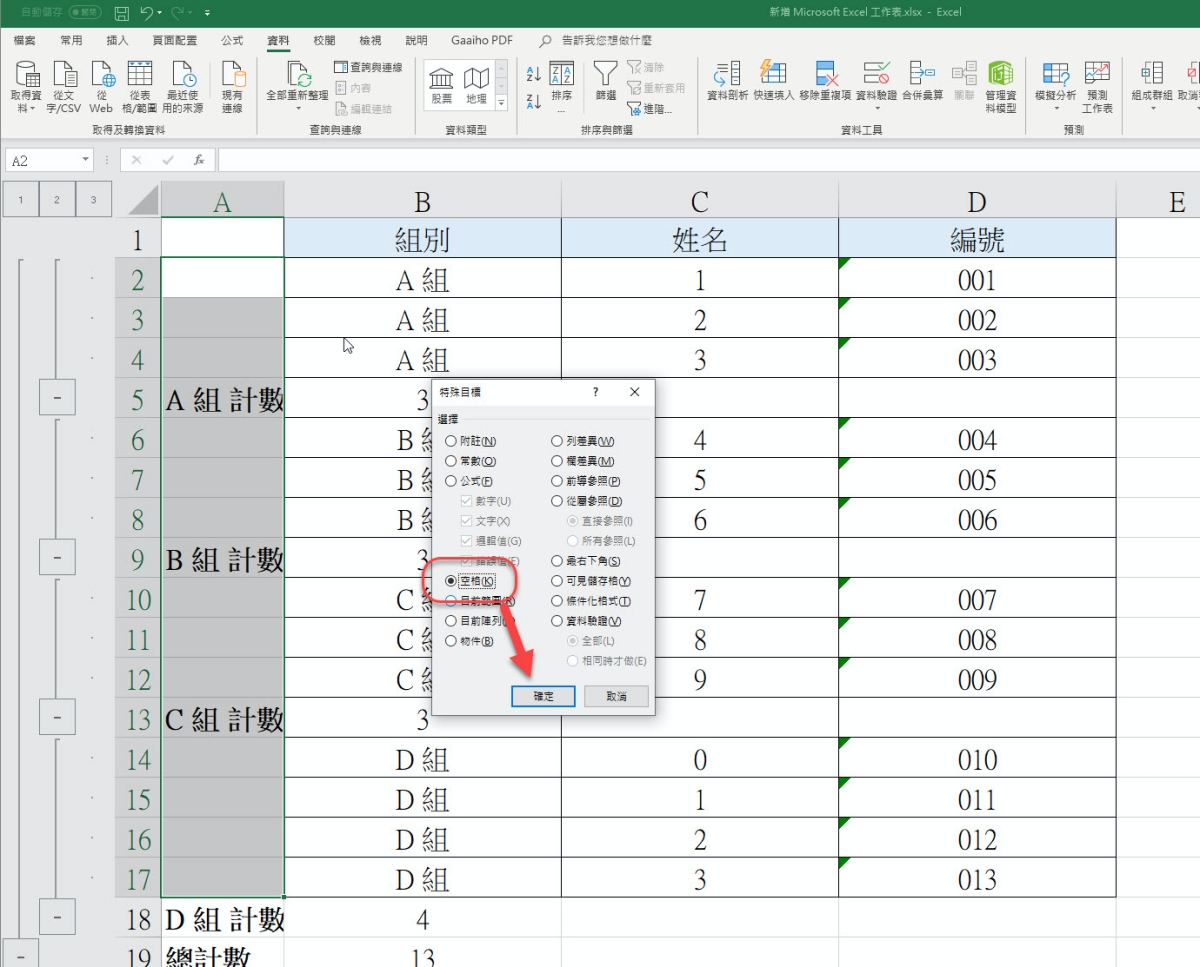Switch to the 公式 ribbon tab
Viewport: 1200px width, 967px height.
click(x=232, y=41)
